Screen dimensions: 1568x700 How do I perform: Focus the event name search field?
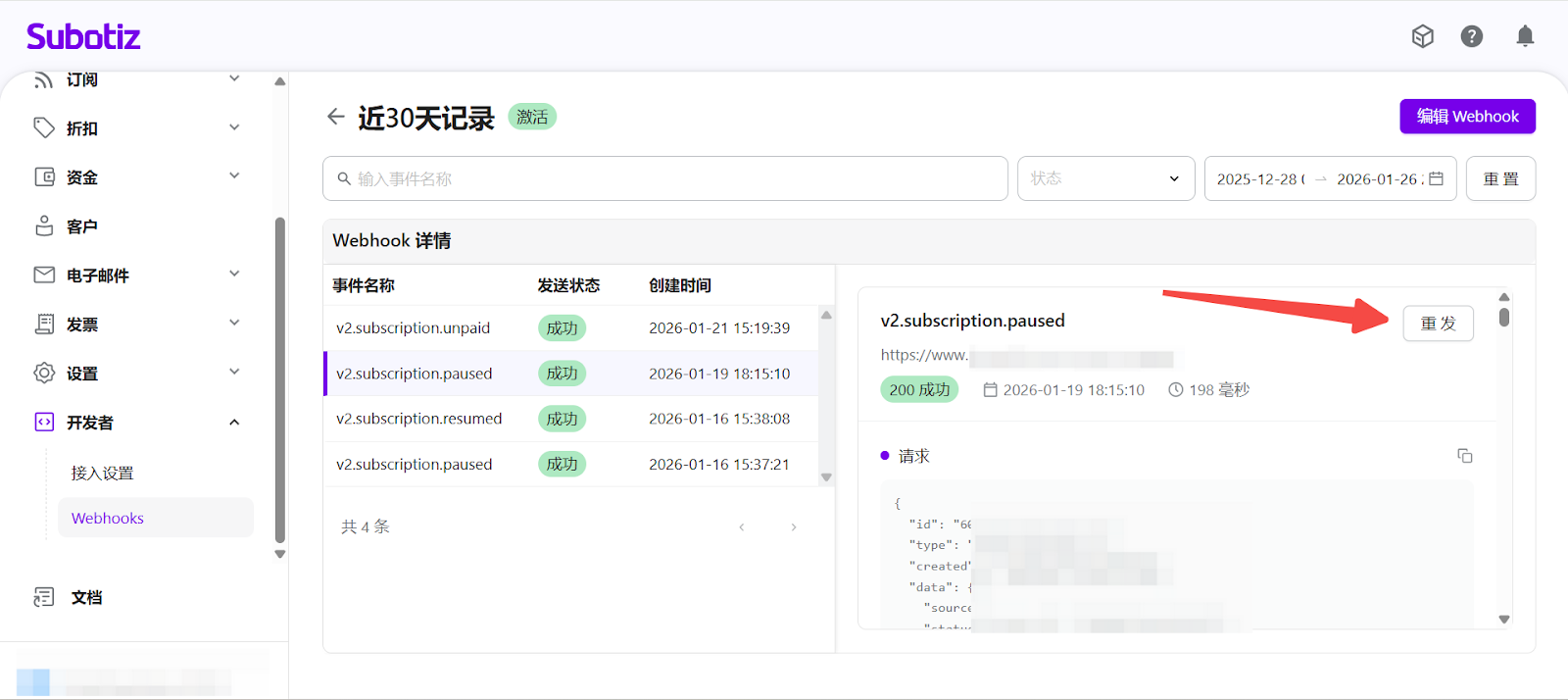666,178
